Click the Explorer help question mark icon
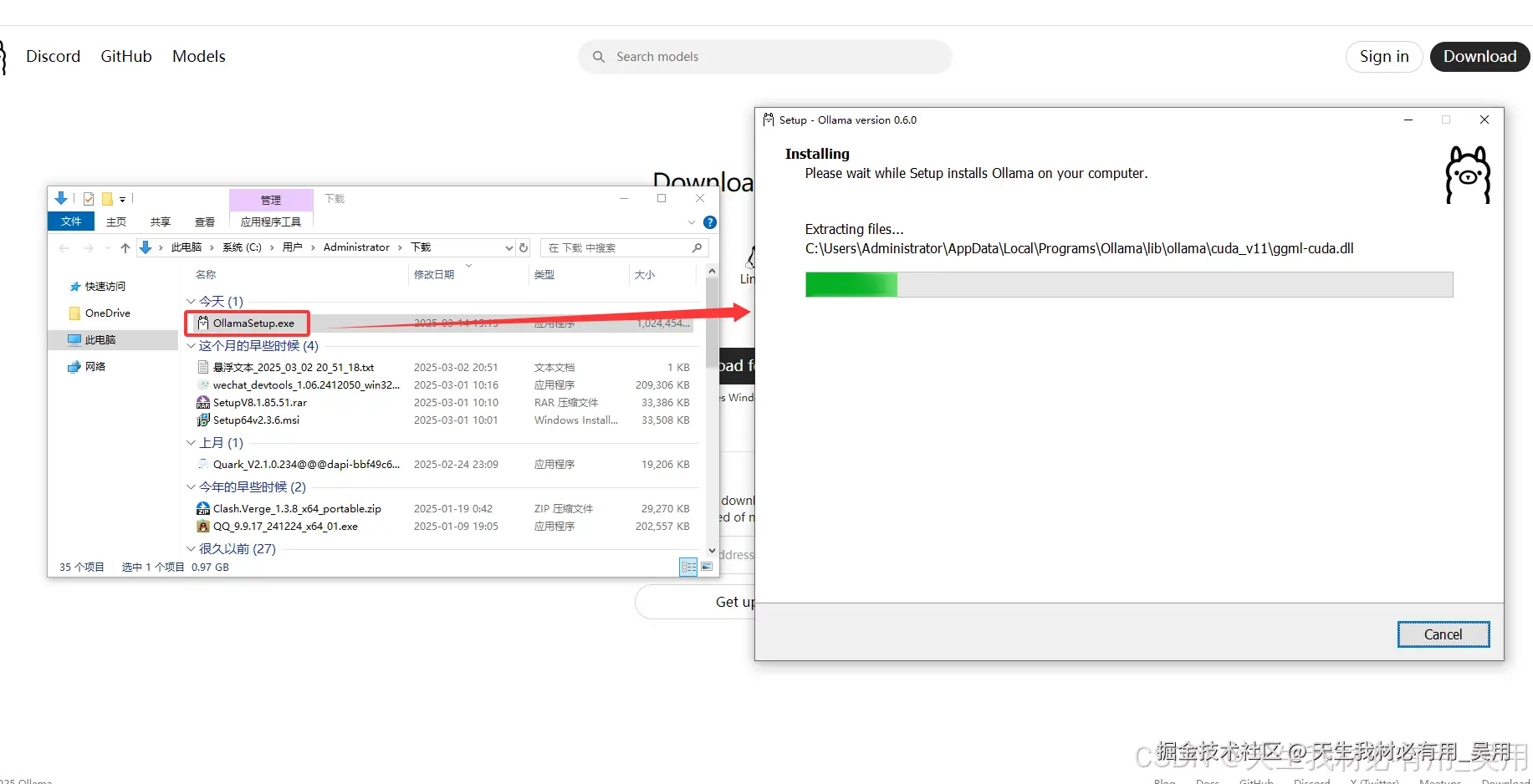The width and height of the screenshot is (1533, 784). 710,222
